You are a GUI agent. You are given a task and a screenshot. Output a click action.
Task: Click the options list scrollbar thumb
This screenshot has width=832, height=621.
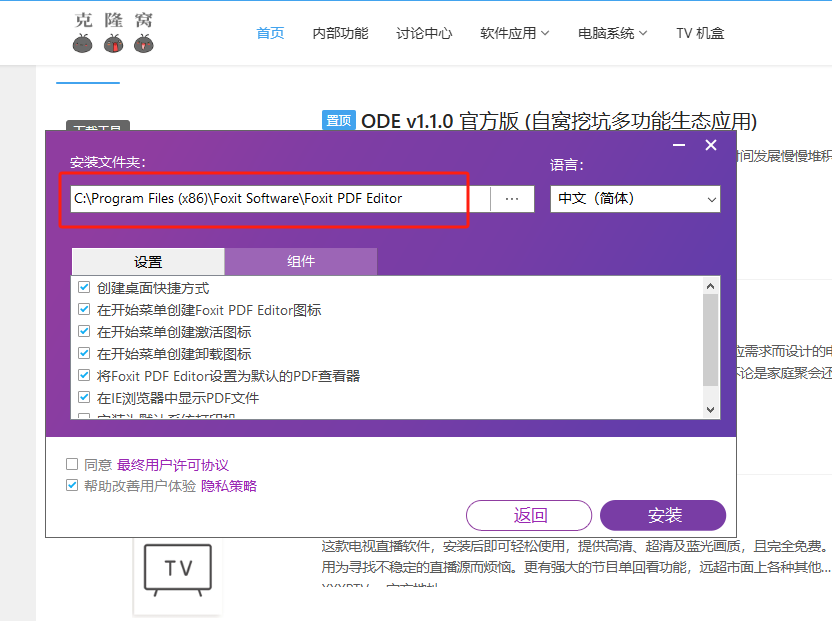tap(710, 340)
